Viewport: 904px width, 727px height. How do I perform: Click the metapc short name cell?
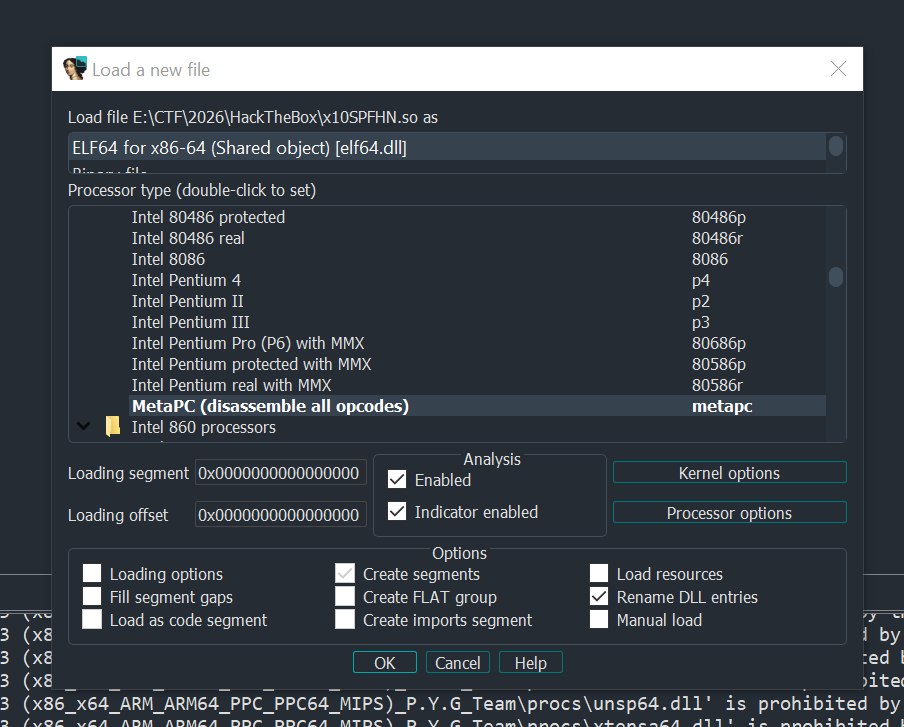tap(722, 406)
